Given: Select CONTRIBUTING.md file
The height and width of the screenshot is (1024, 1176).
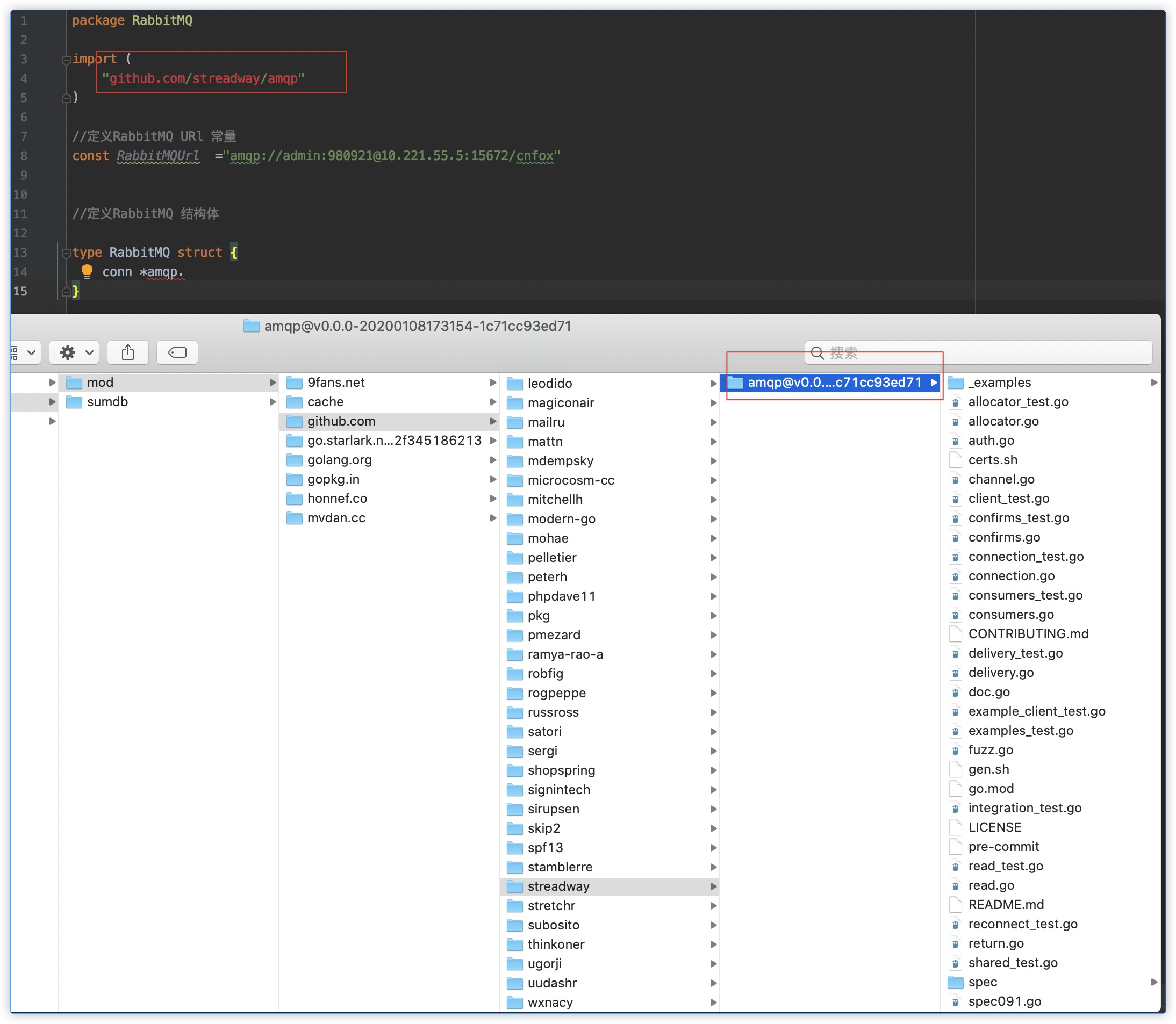Looking at the screenshot, I should [1051, 634].
